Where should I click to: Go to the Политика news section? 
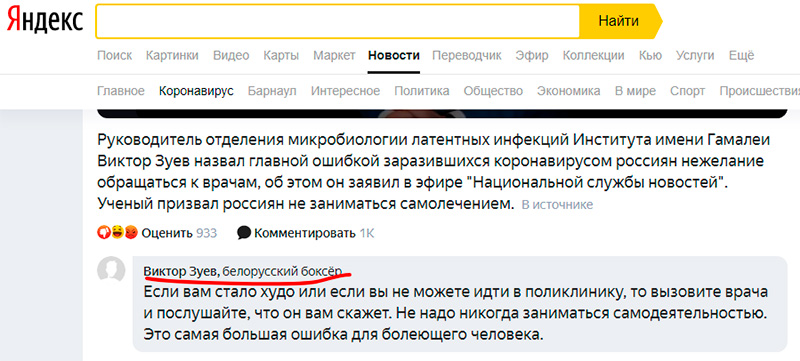click(x=422, y=91)
